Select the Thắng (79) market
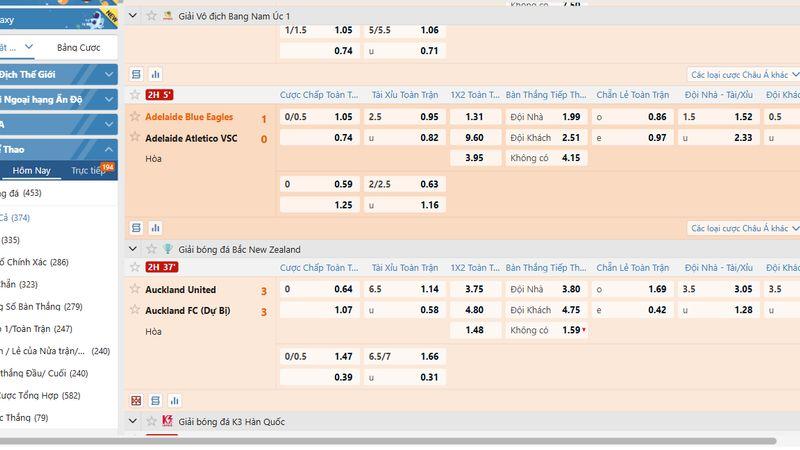Screen dimensions: 800x450 click(24, 417)
